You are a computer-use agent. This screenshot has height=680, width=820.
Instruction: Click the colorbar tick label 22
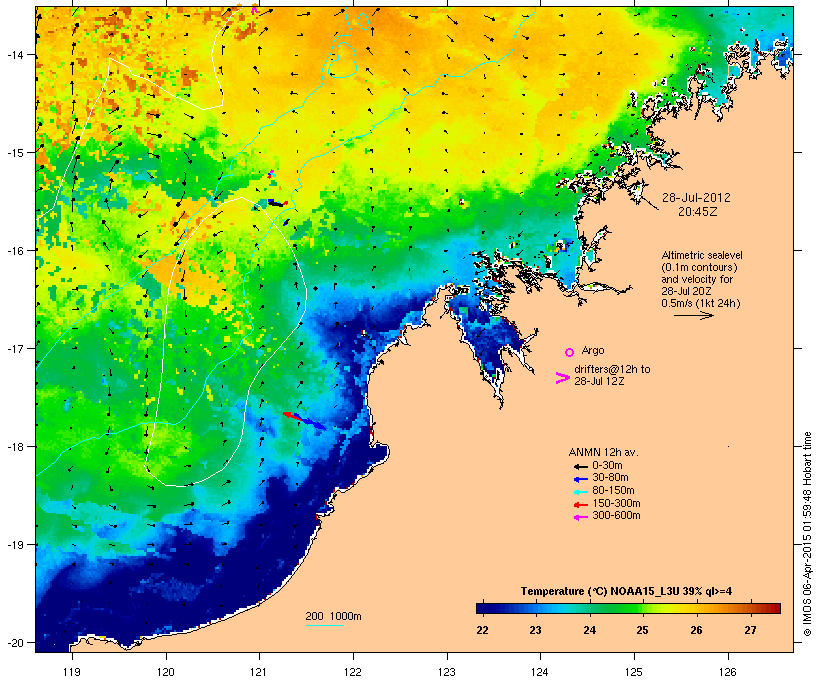[482, 630]
